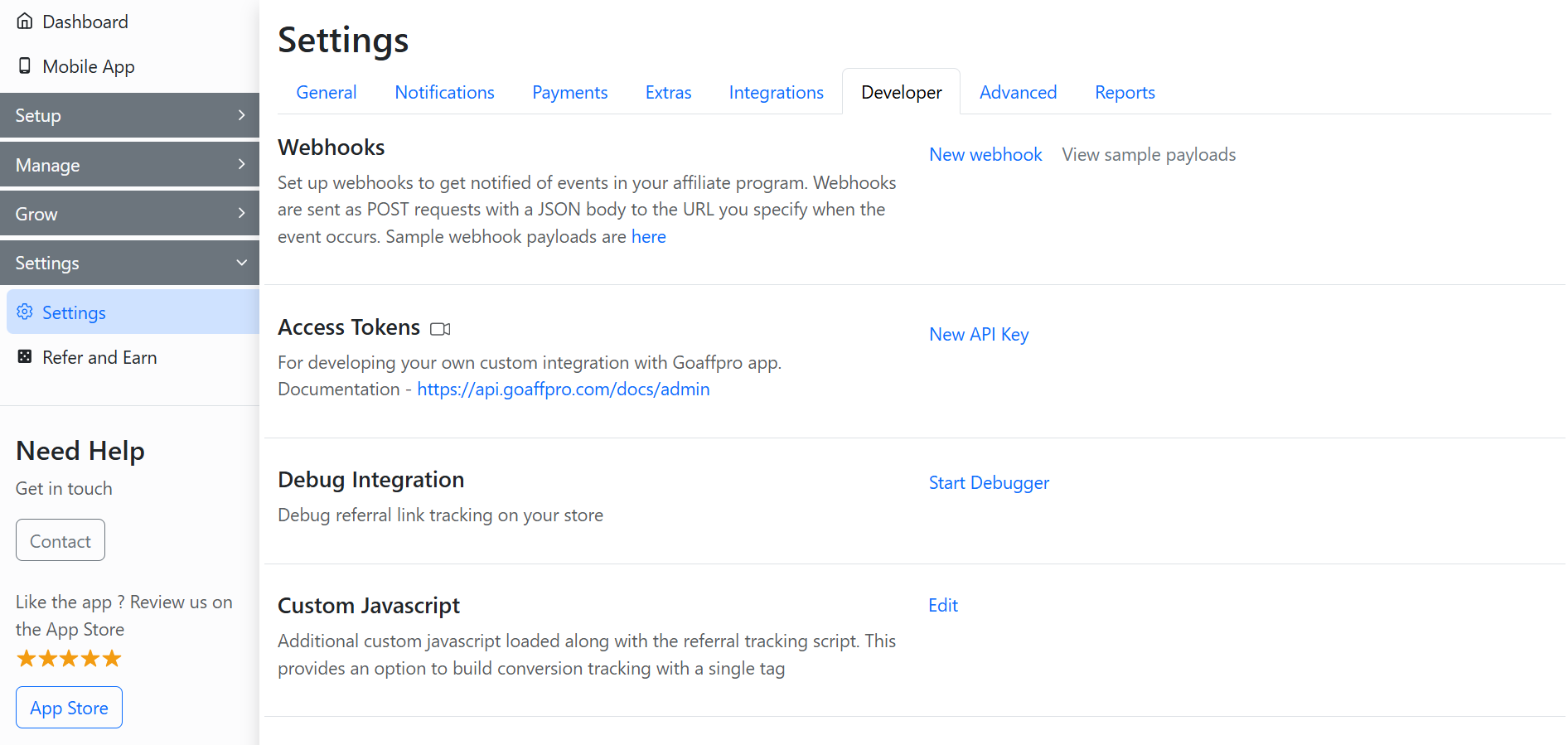
Task: Expand the Setup sidebar section
Action: point(129,115)
